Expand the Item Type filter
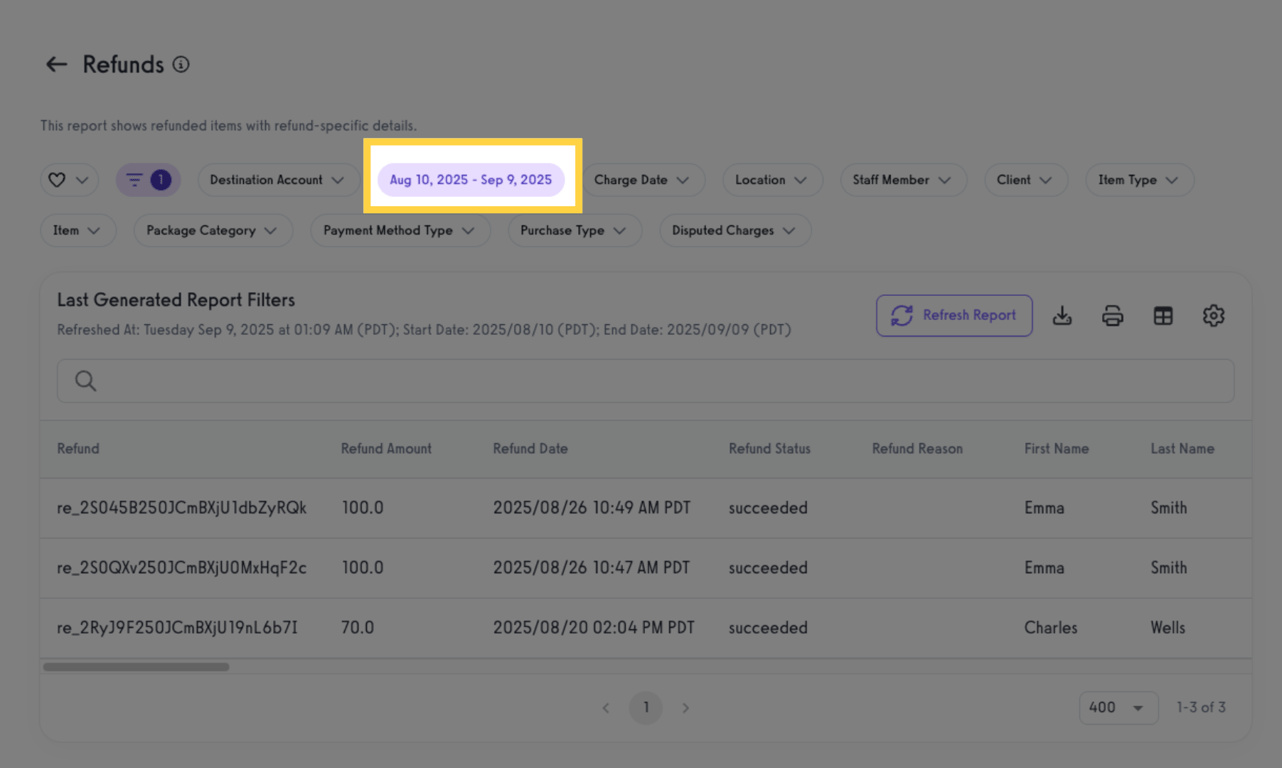The width and height of the screenshot is (1282, 768). click(1139, 180)
